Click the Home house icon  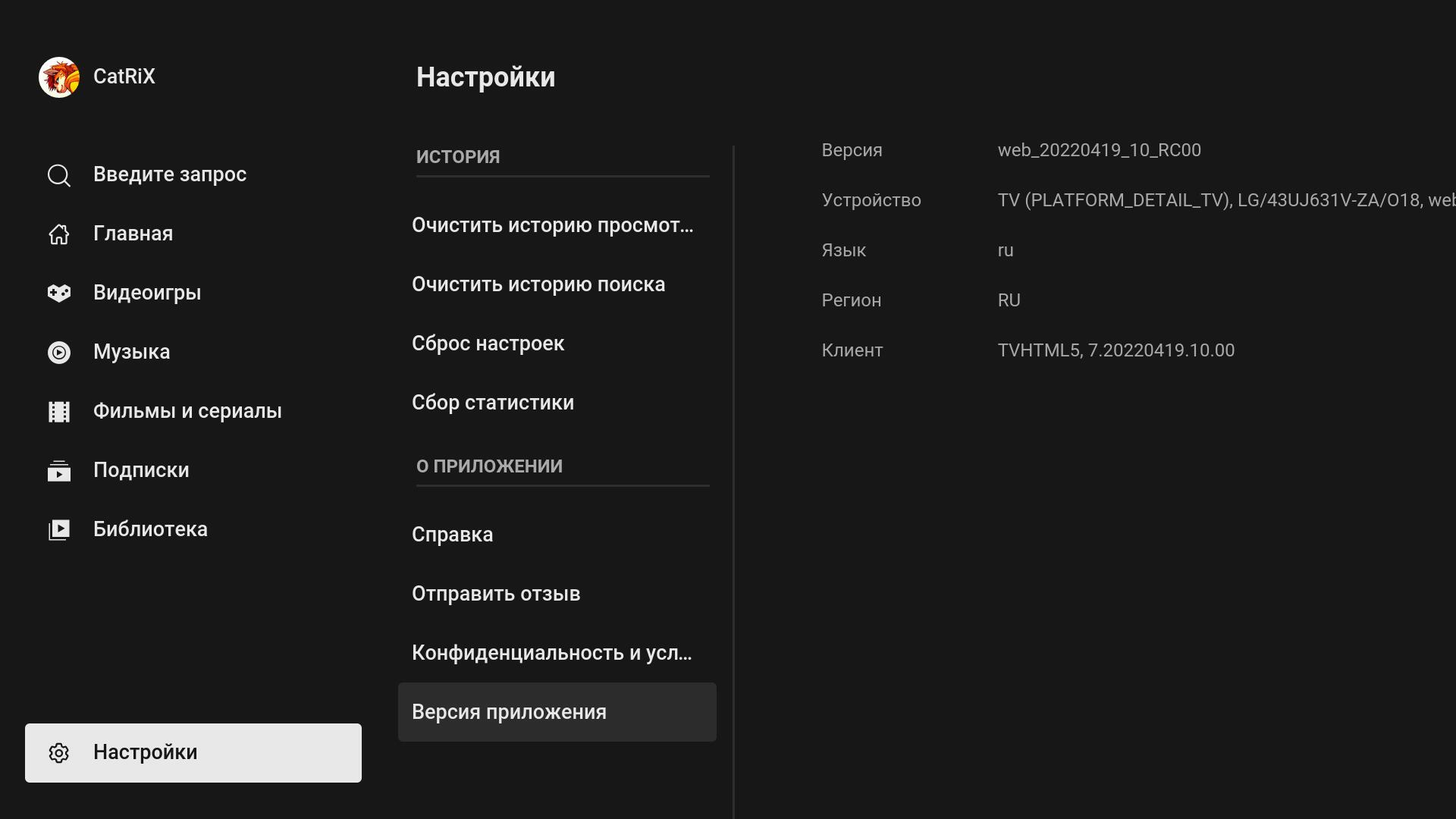(x=59, y=234)
